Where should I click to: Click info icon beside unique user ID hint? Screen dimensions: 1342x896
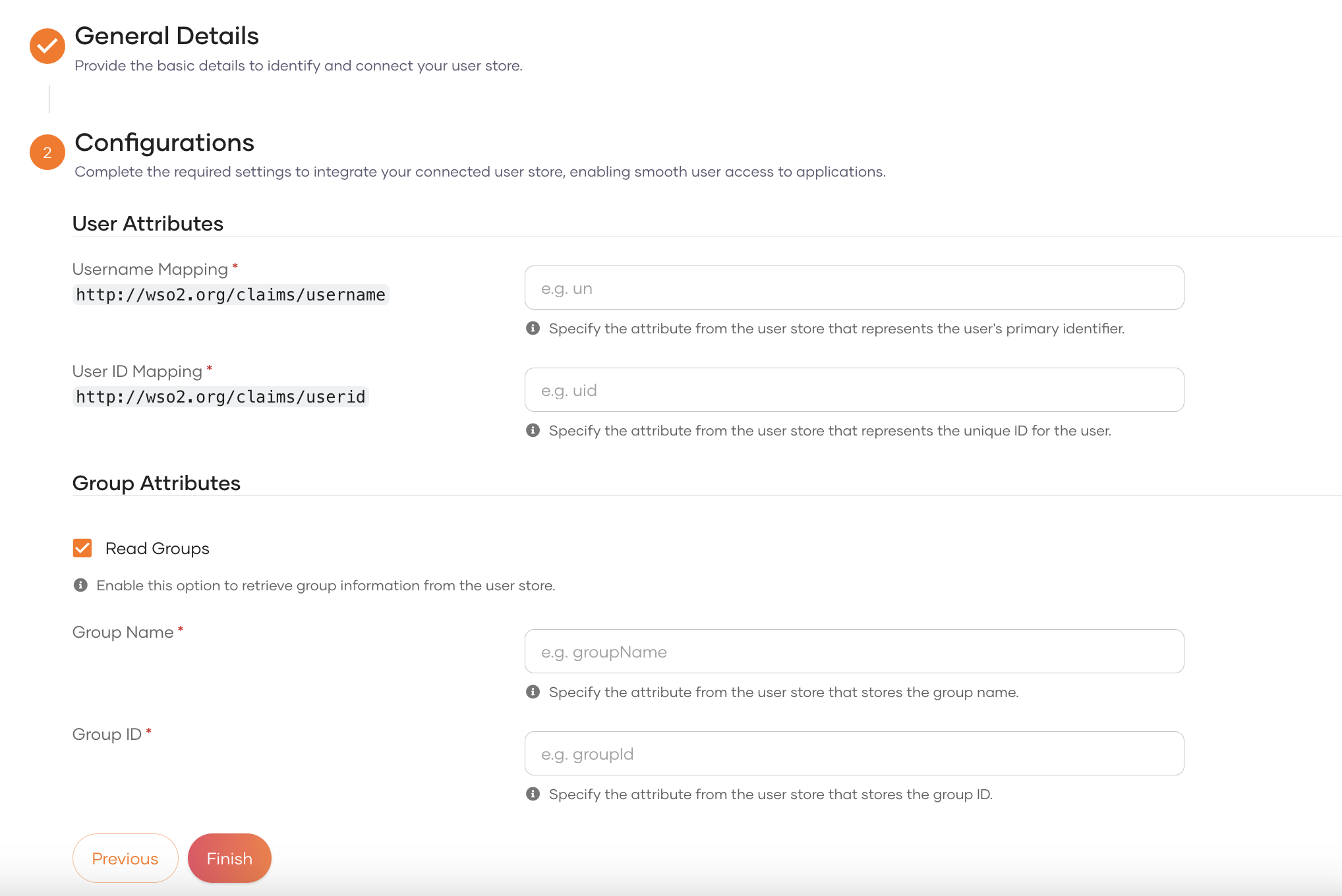pos(533,430)
